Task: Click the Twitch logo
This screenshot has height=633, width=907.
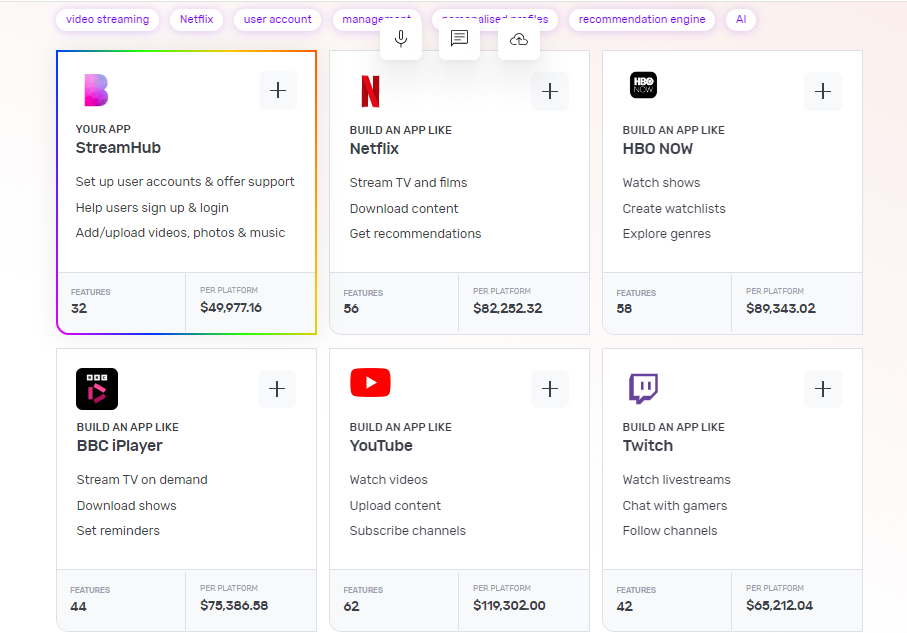Action: point(643,388)
